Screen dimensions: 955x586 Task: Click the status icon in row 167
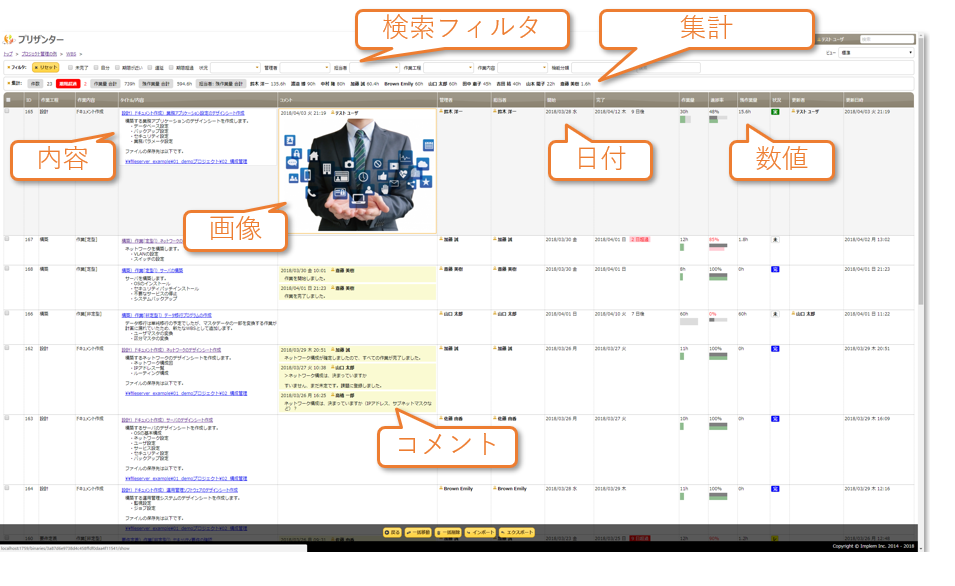click(x=775, y=240)
